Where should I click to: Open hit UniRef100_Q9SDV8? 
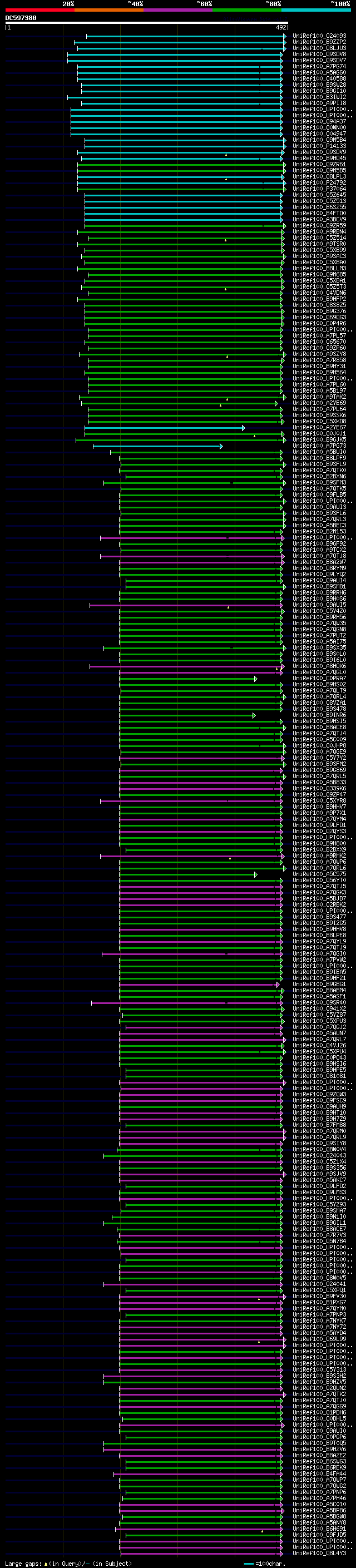[319, 54]
